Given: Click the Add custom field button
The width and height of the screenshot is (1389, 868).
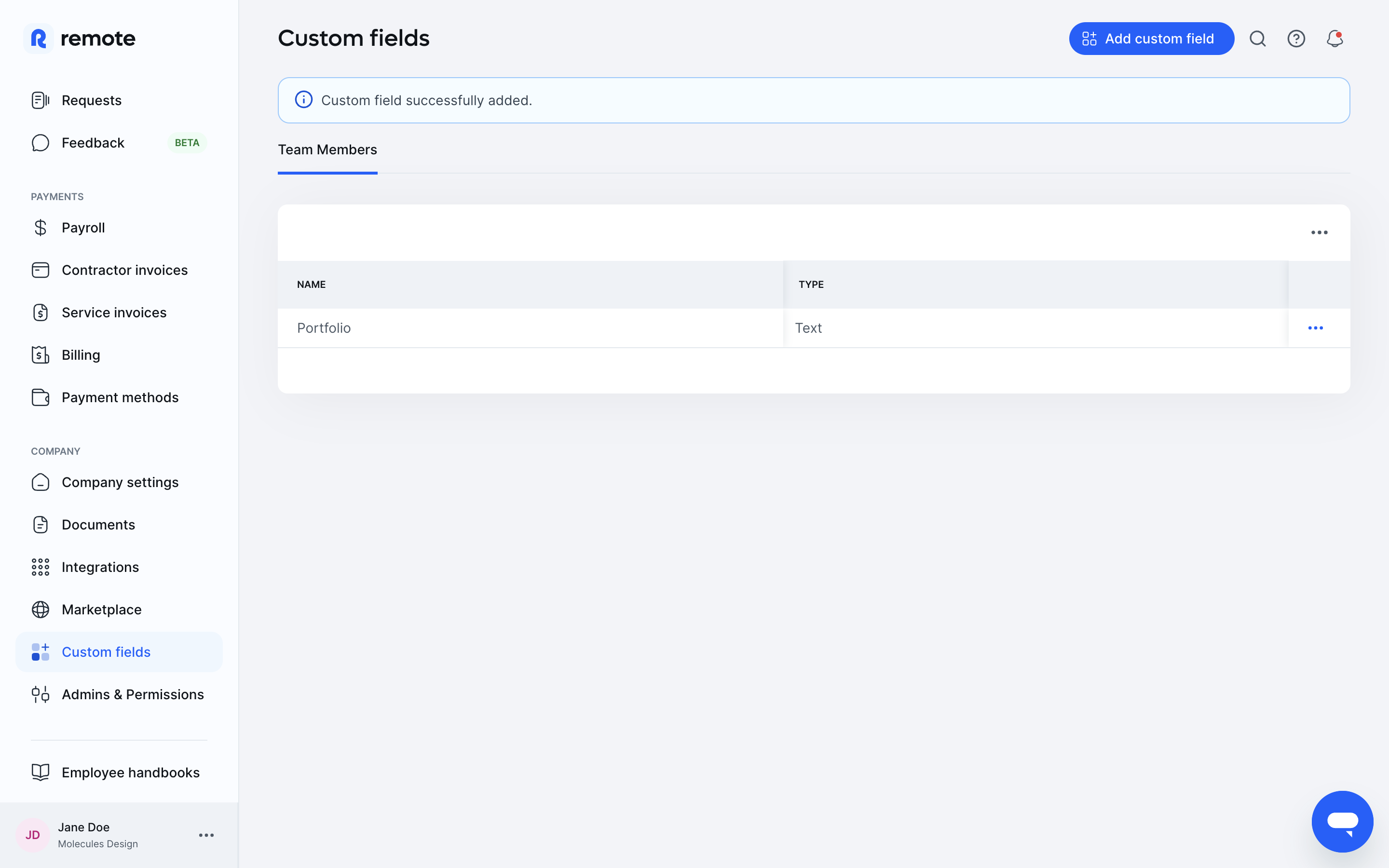Looking at the screenshot, I should point(1151,39).
